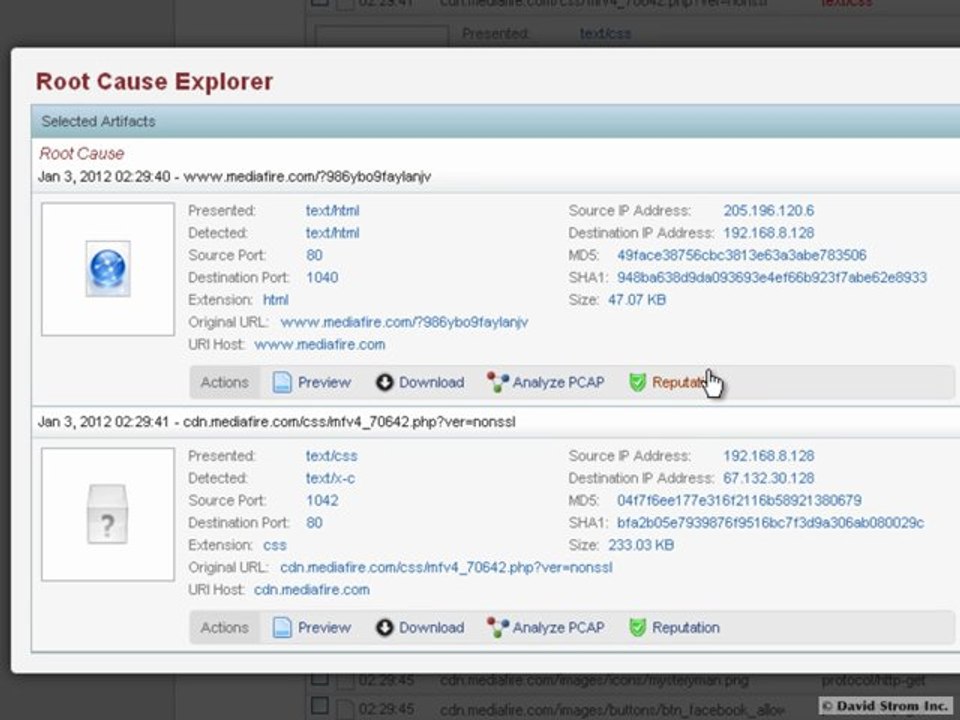Open Preview label for the css artifact
960x720 pixels.
(x=324, y=628)
